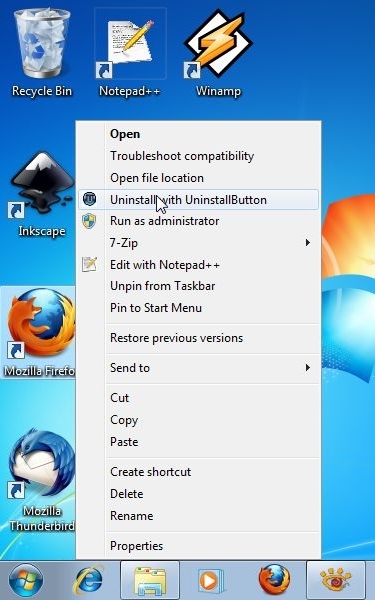Click the Firefox taskbar icon
375x600 pixels.
pos(274,580)
